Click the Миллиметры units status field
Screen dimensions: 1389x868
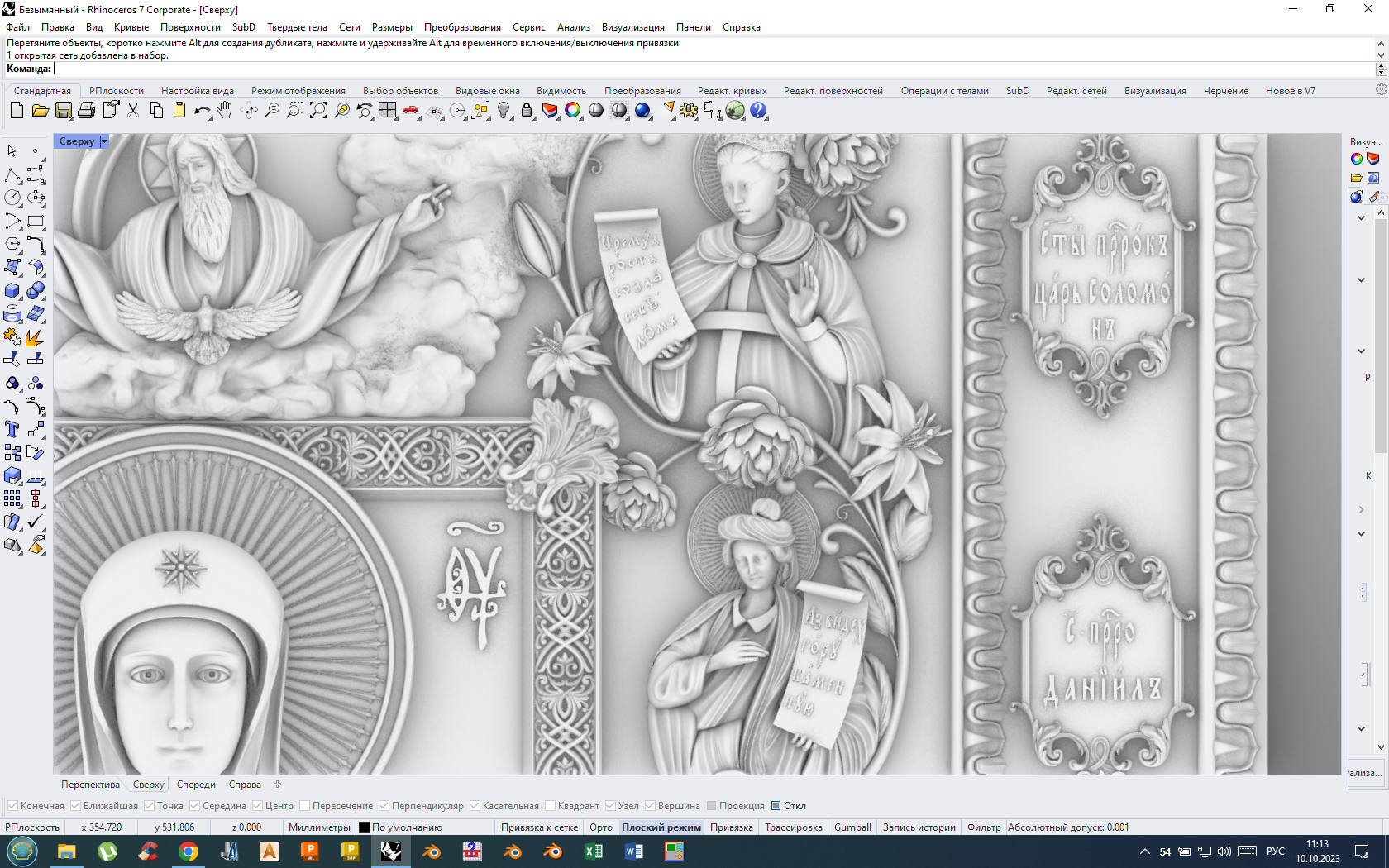coord(319,827)
